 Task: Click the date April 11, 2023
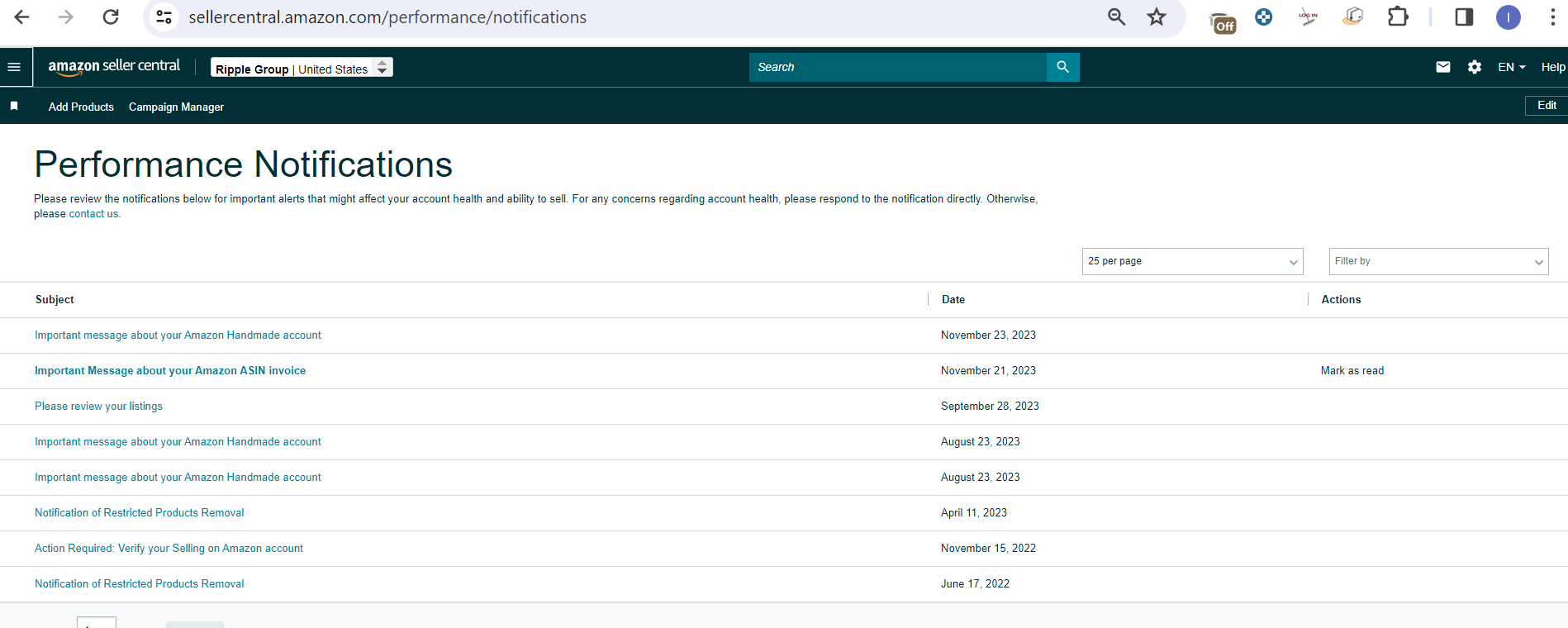(974, 513)
